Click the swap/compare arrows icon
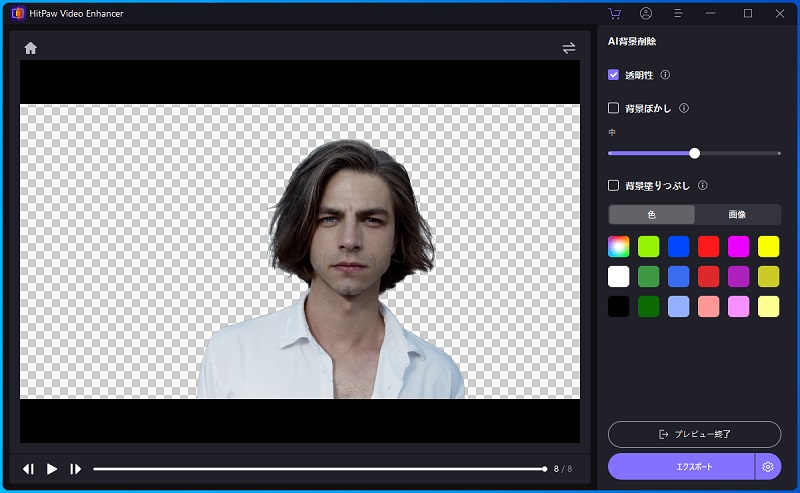This screenshot has height=493, width=800. pyautogui.click(x=569, y=48)
